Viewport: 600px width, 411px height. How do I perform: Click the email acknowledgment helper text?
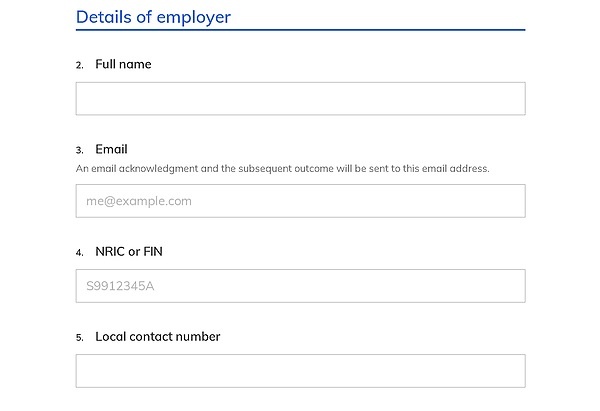click(x=282, y=169)
